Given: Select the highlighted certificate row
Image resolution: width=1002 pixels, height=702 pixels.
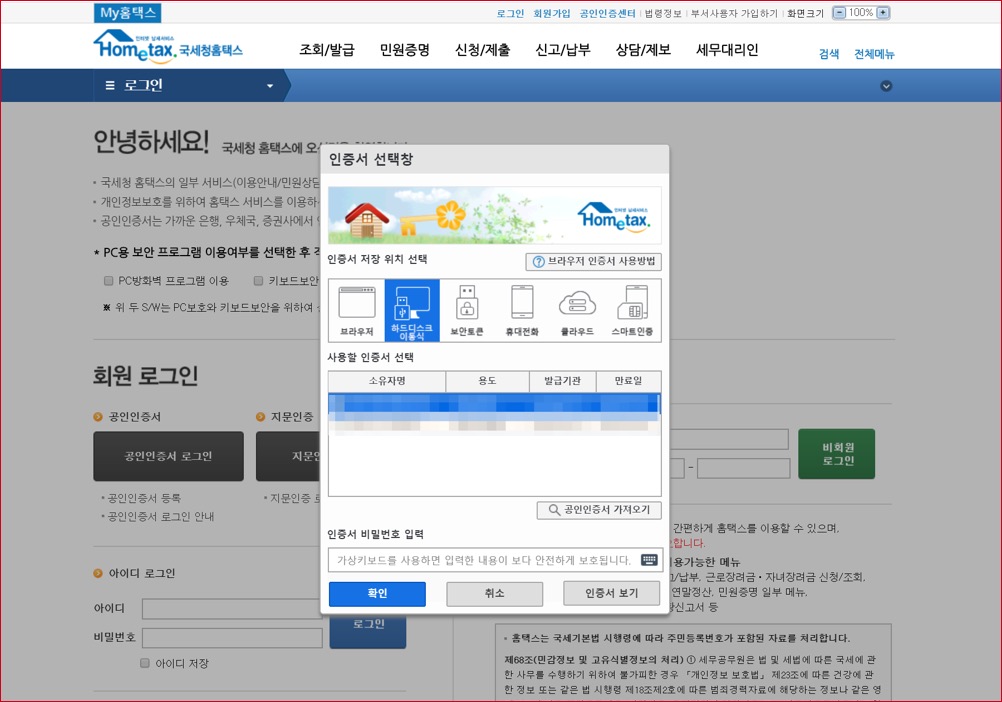Looking at the screenshot, I should (495, 406).
